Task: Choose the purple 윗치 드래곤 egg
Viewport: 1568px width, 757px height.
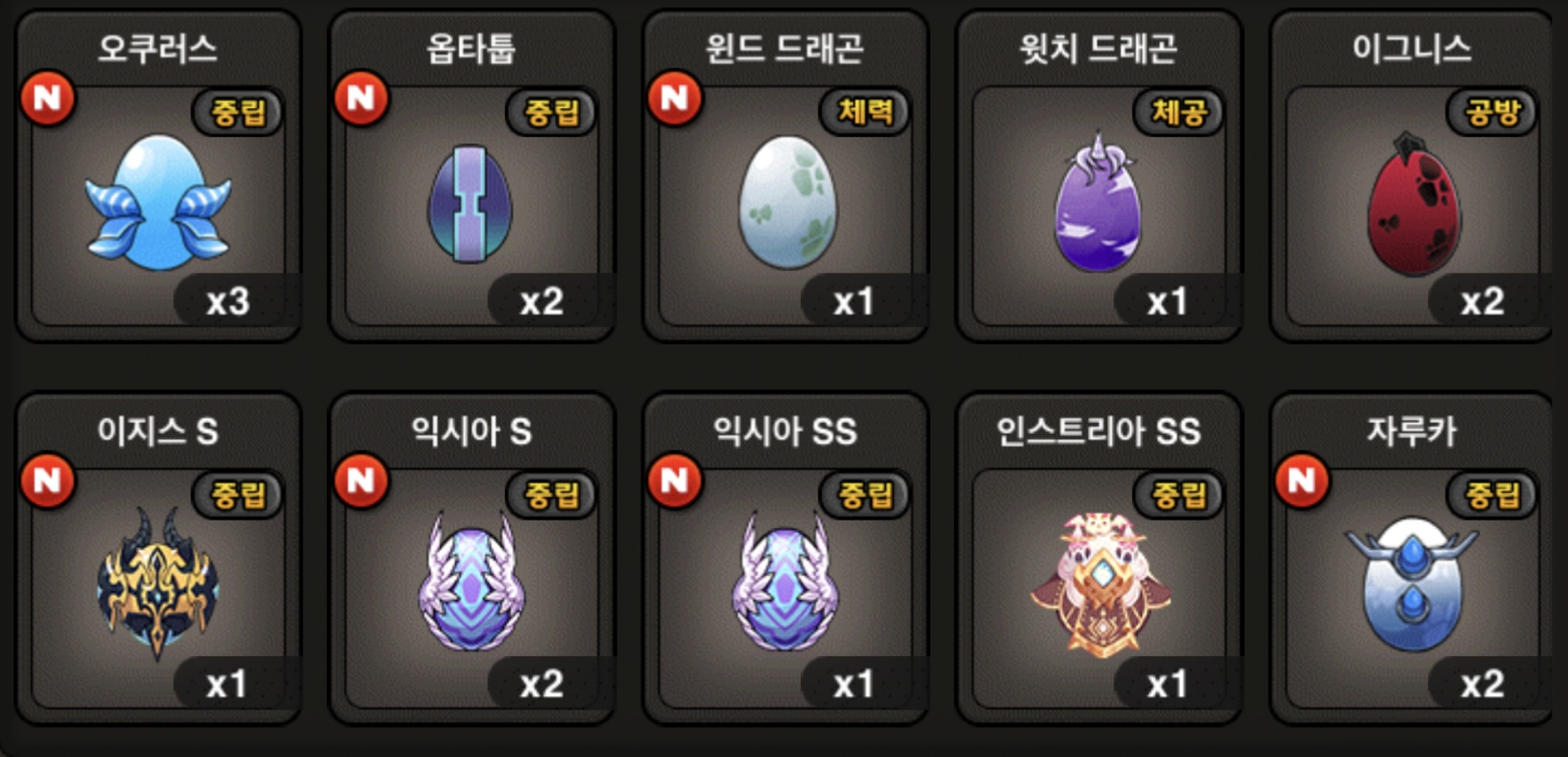Action: tap(1098, 202)
